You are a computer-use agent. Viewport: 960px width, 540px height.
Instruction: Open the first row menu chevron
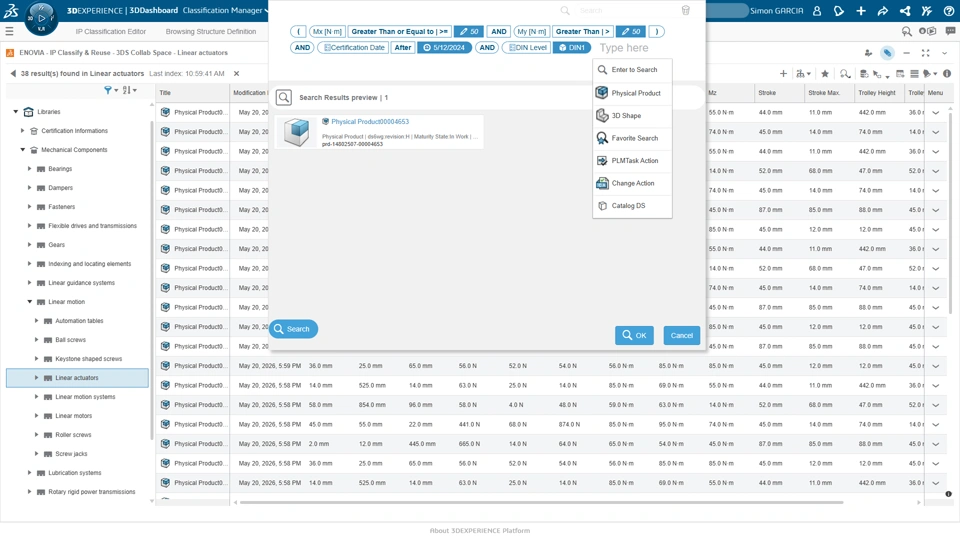point(936,113)
